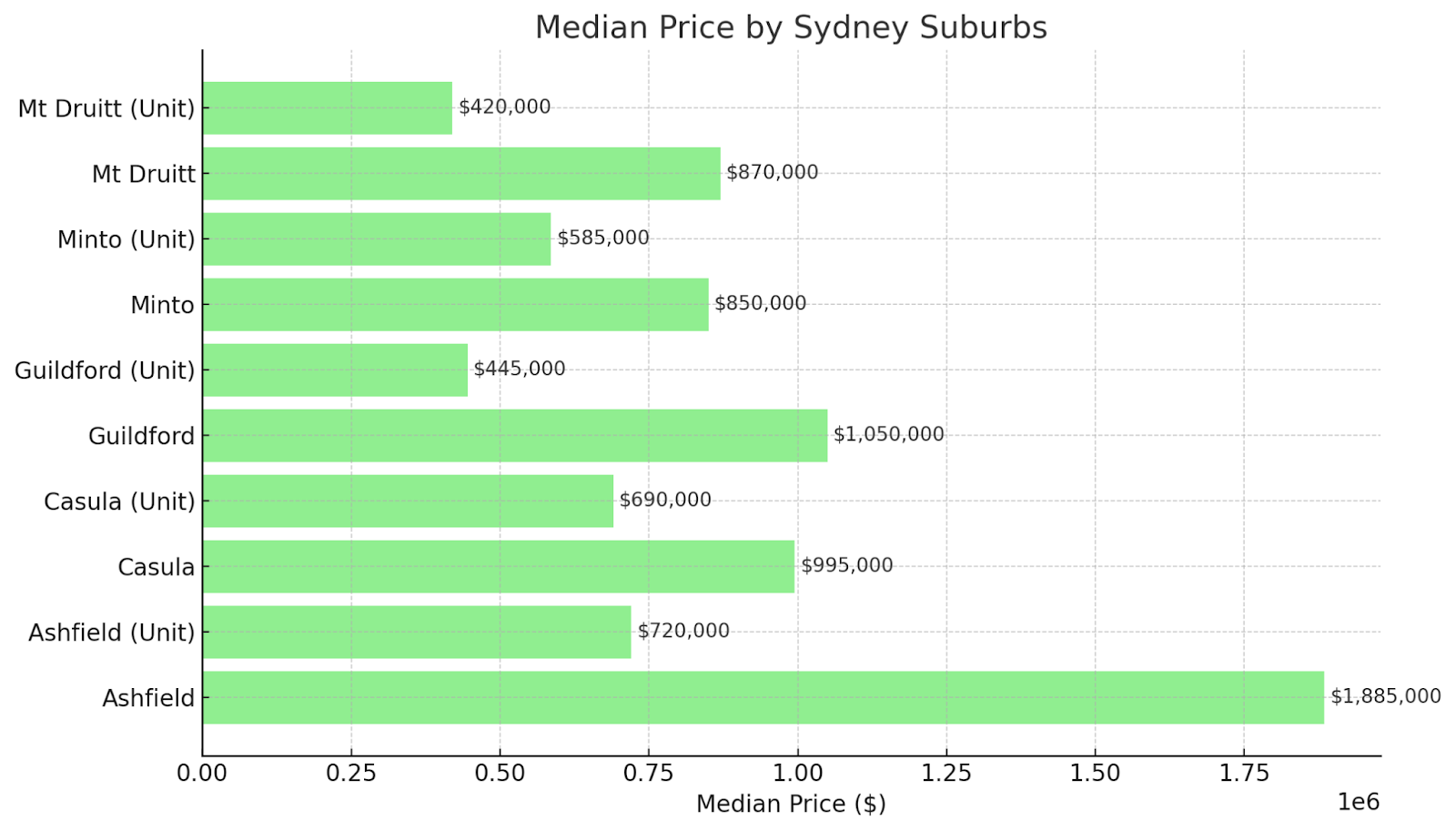The image size is (1456, 831).
Task: Click the green bar with the $445,000 label
Action: pos(335,370)
